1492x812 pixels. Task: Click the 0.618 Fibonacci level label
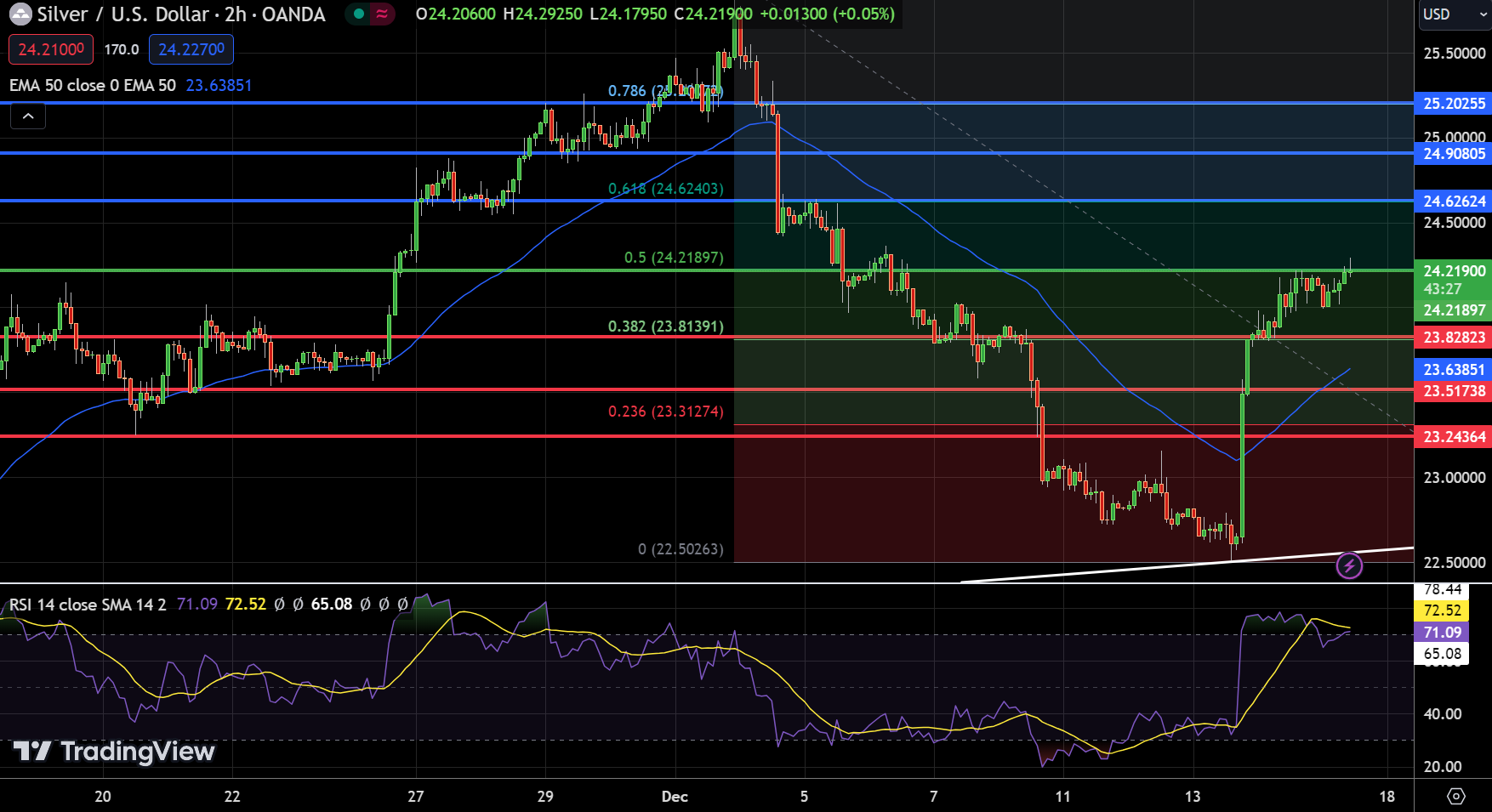pos(665,189)
